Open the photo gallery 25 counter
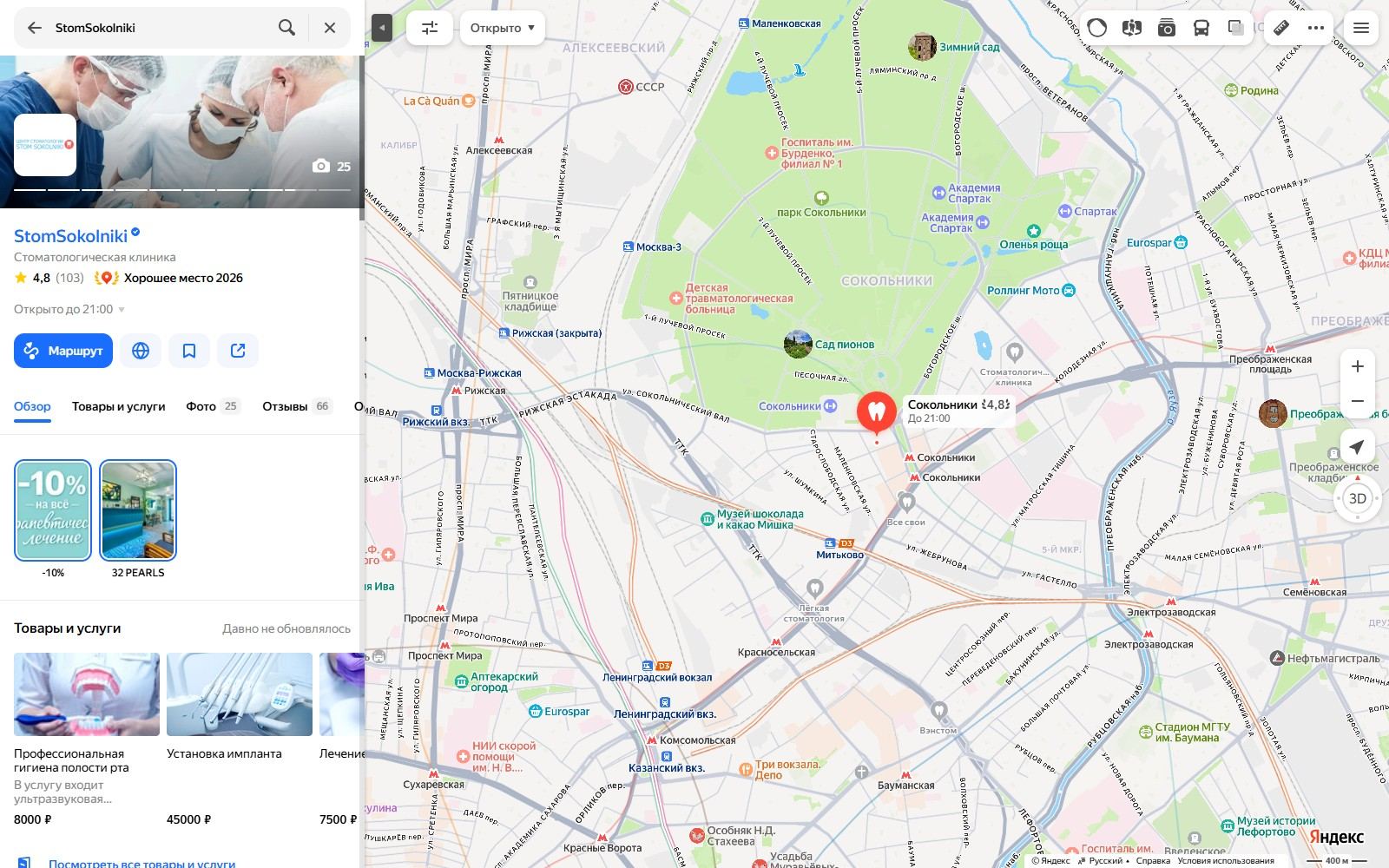 [x=332, y=167]
